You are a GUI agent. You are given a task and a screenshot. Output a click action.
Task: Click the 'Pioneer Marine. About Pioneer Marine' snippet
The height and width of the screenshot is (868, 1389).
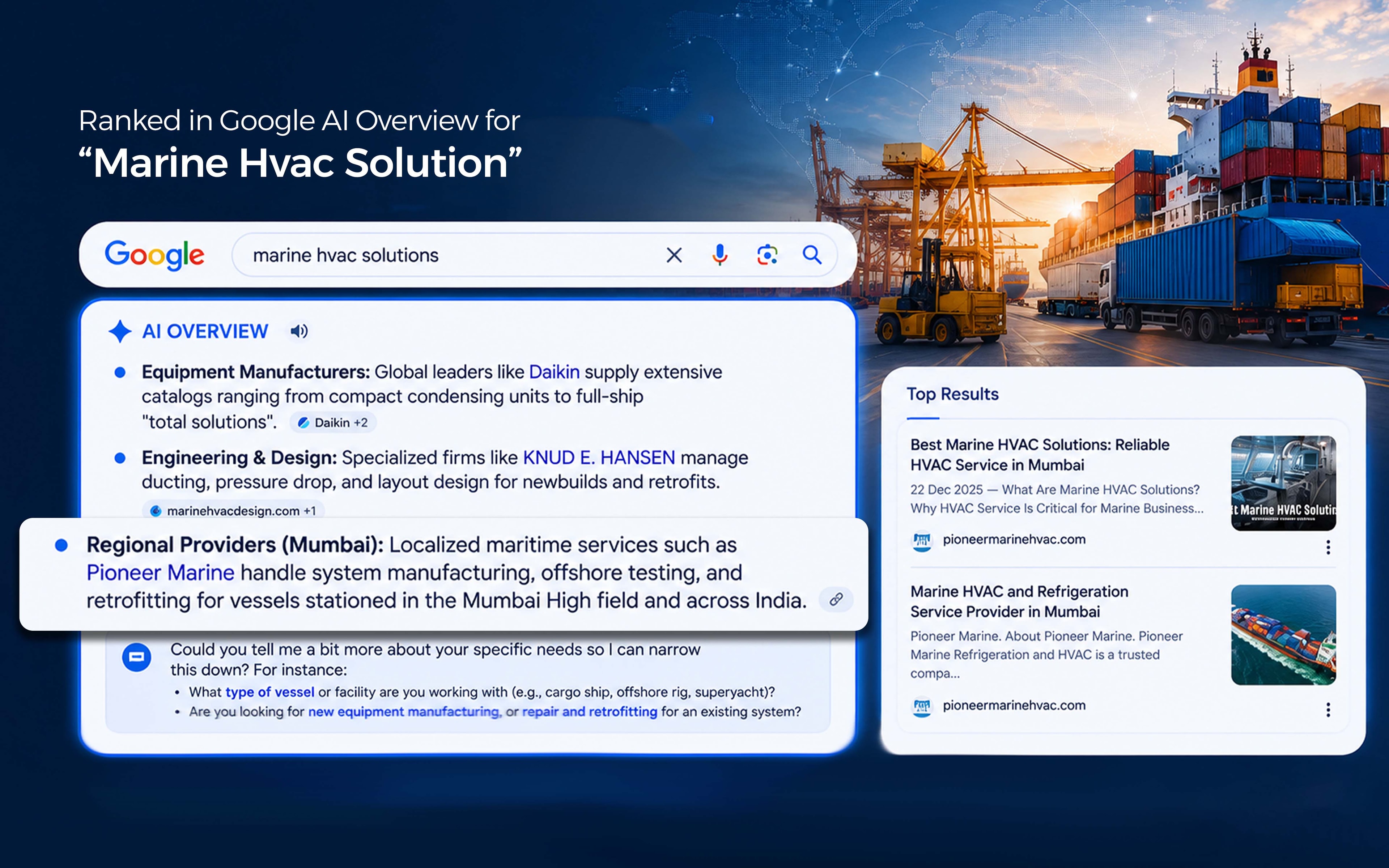[x=1046, y=655]
